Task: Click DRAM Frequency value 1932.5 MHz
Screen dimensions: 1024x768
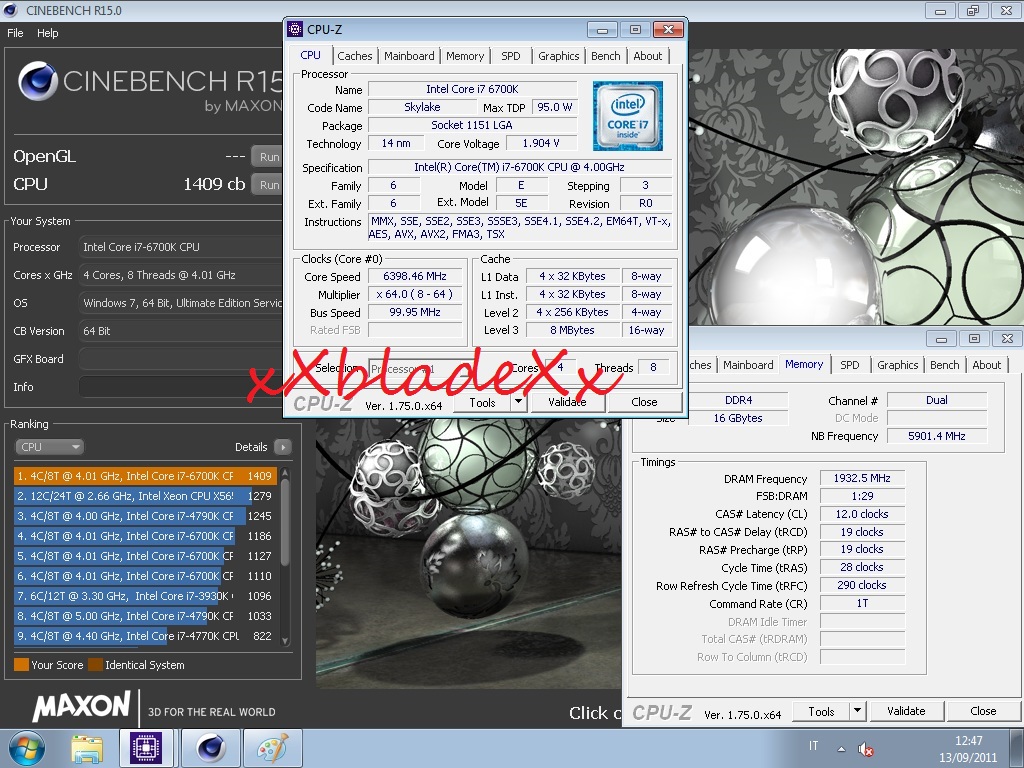Action: [861, 478]
